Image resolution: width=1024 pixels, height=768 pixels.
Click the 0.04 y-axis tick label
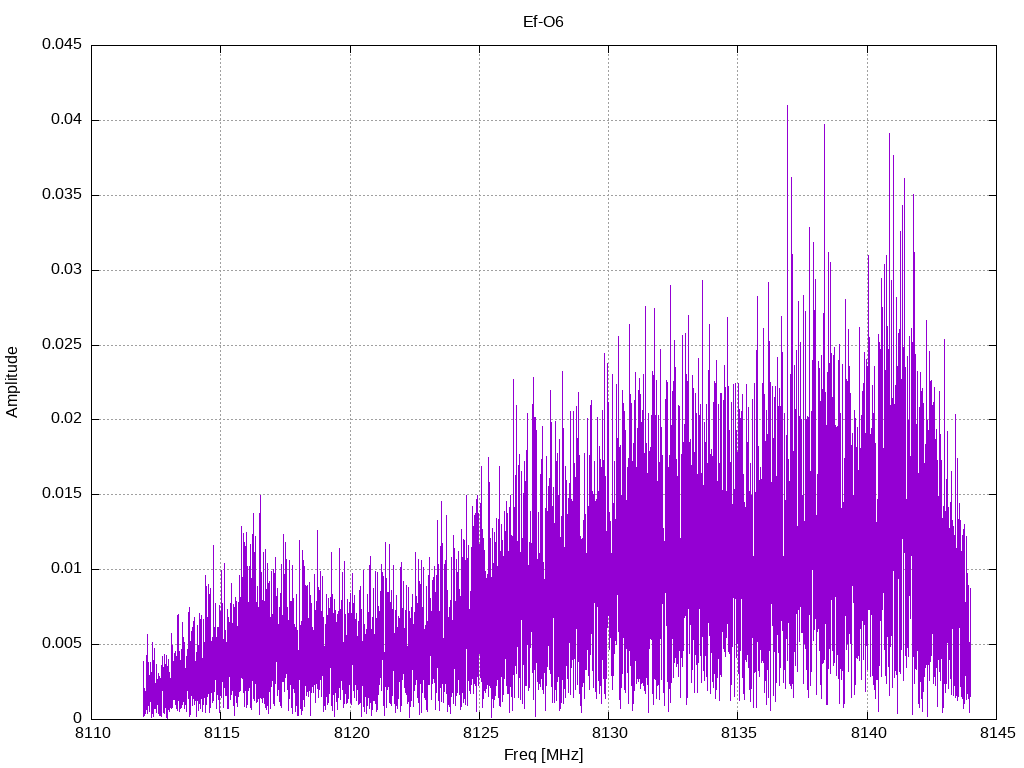(67, 120)
